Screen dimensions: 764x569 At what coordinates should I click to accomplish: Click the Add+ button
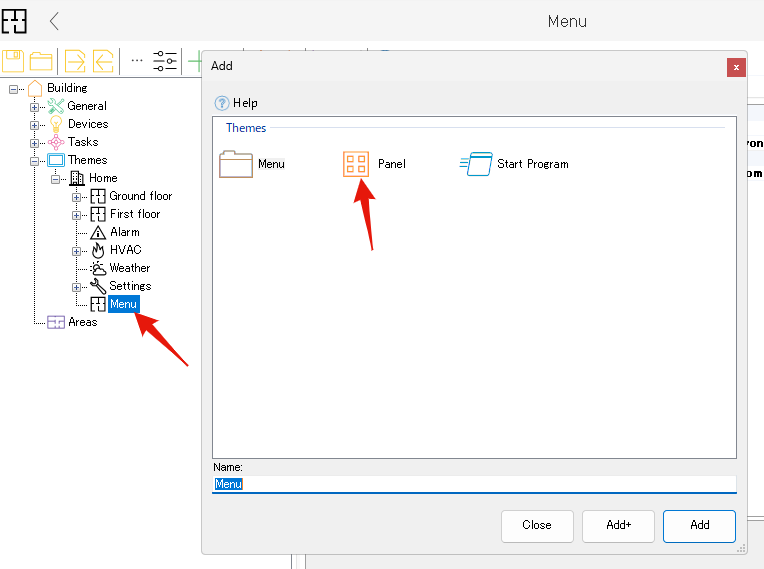618,526
